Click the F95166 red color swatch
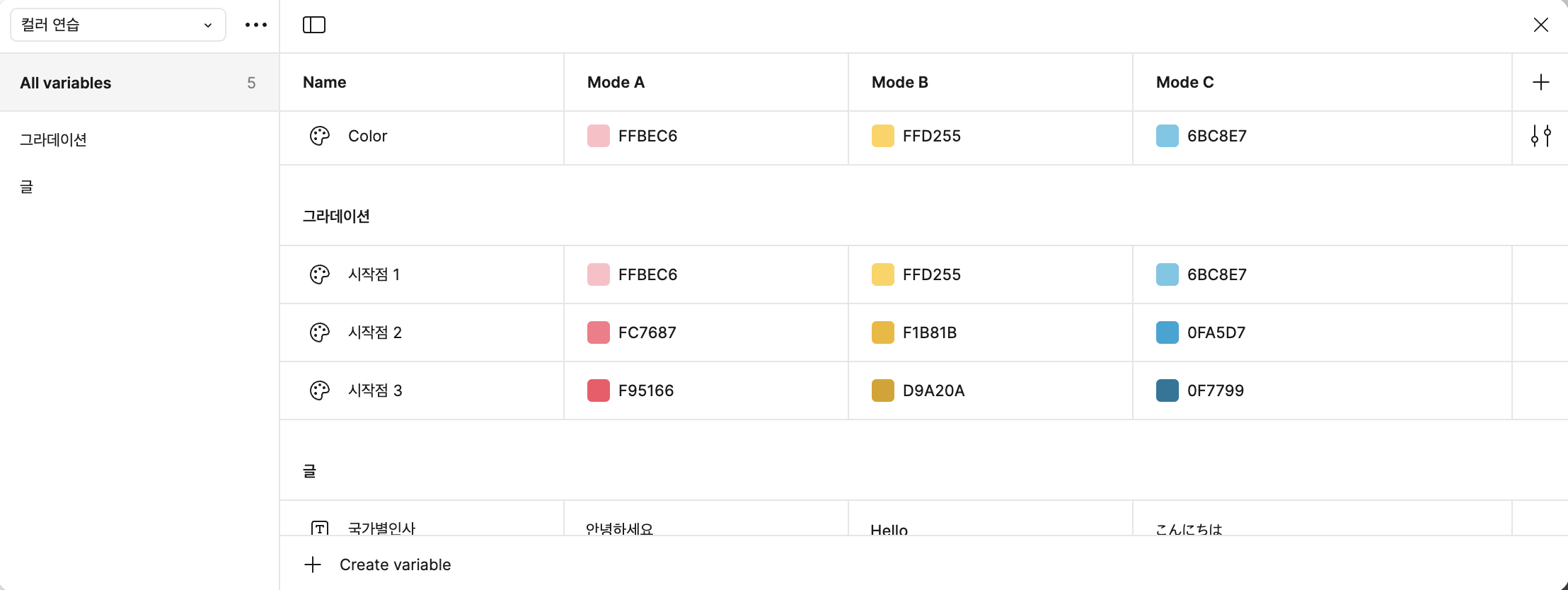The image size is (1568, 590). point(599,391)
